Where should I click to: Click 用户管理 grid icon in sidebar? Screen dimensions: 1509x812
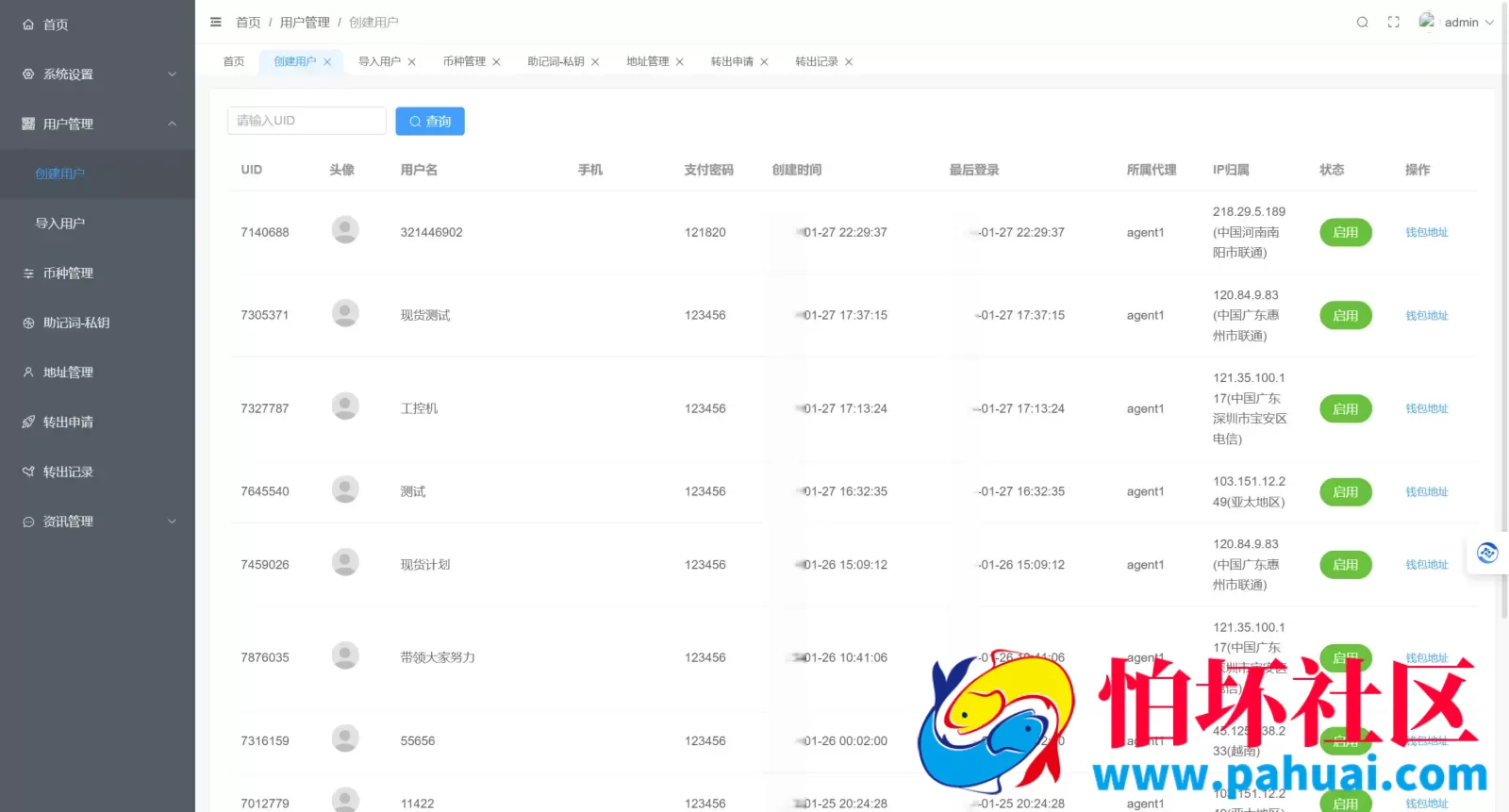28,124
